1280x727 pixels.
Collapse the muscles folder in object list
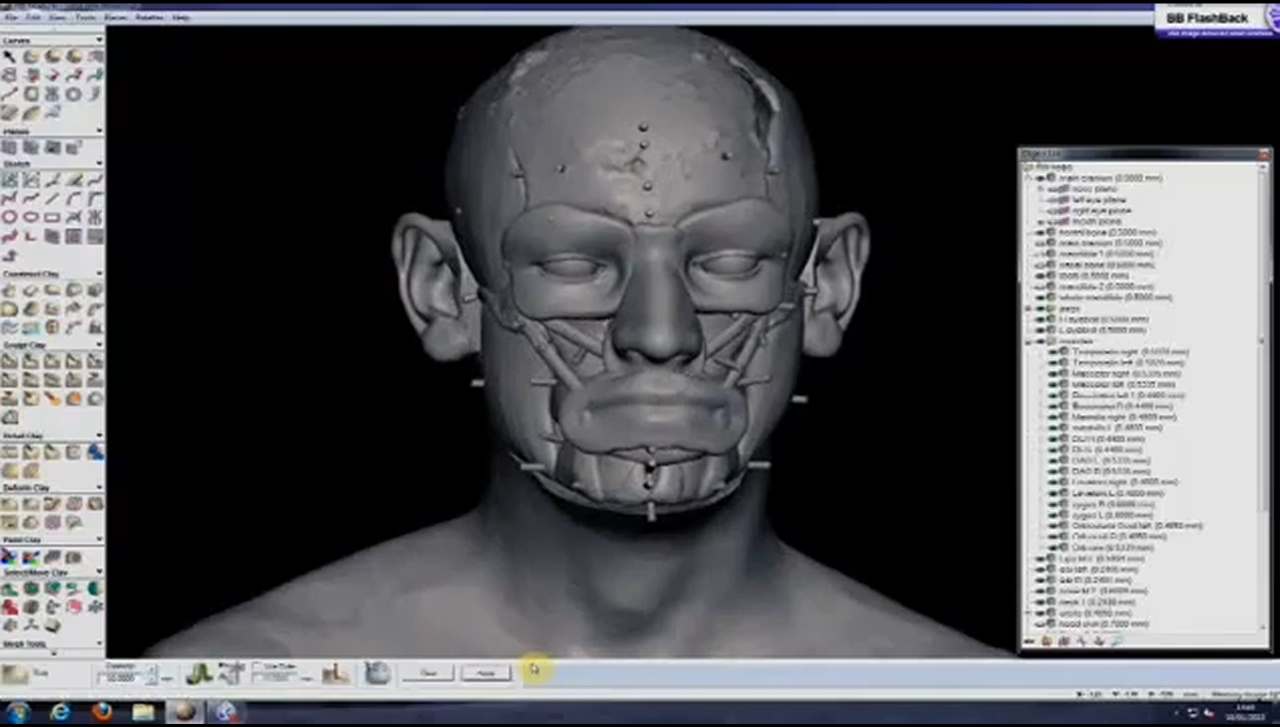pos(1029,341)
